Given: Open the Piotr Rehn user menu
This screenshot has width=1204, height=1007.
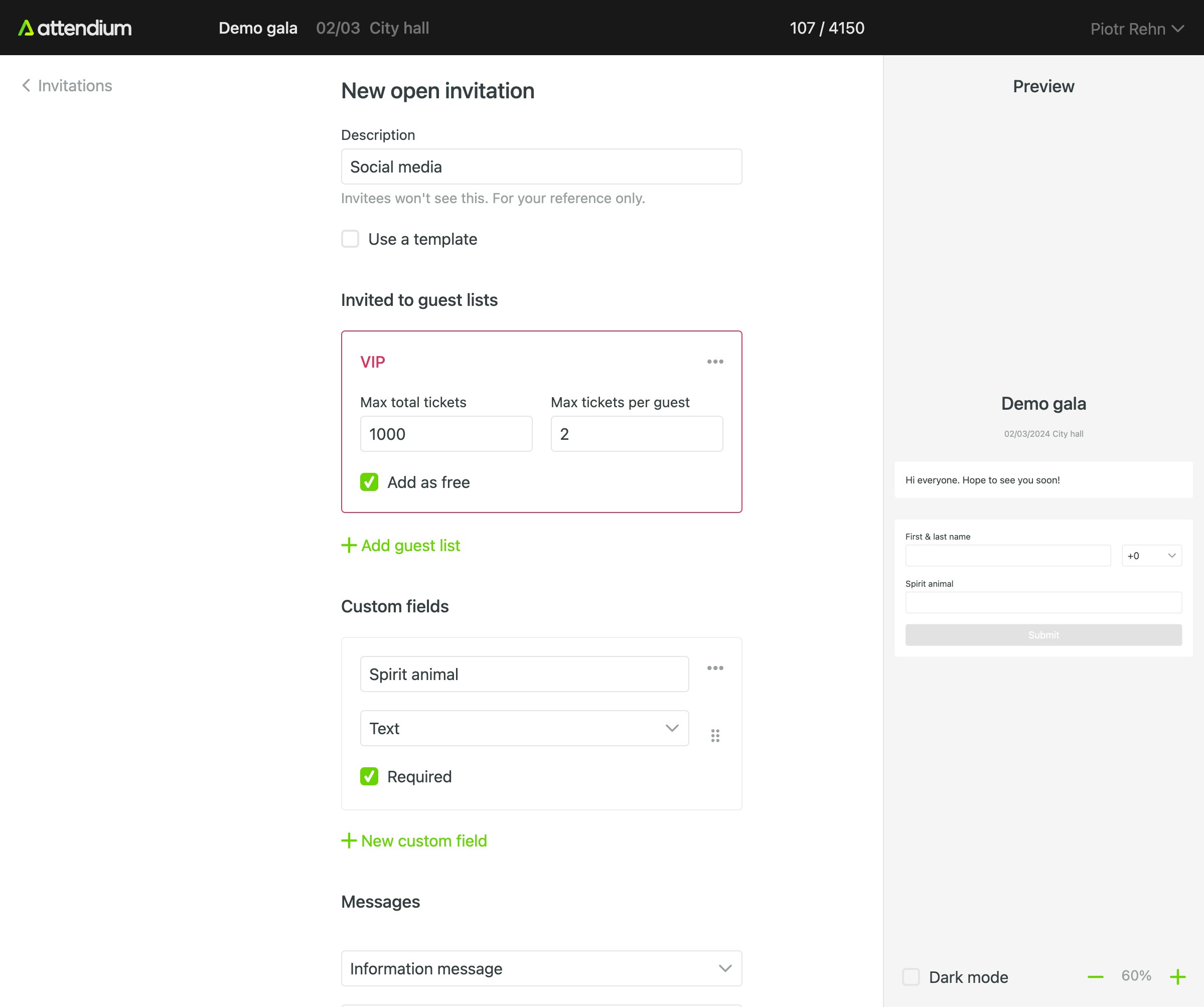Looking at the screenshot, I should tap(1136, 29).
